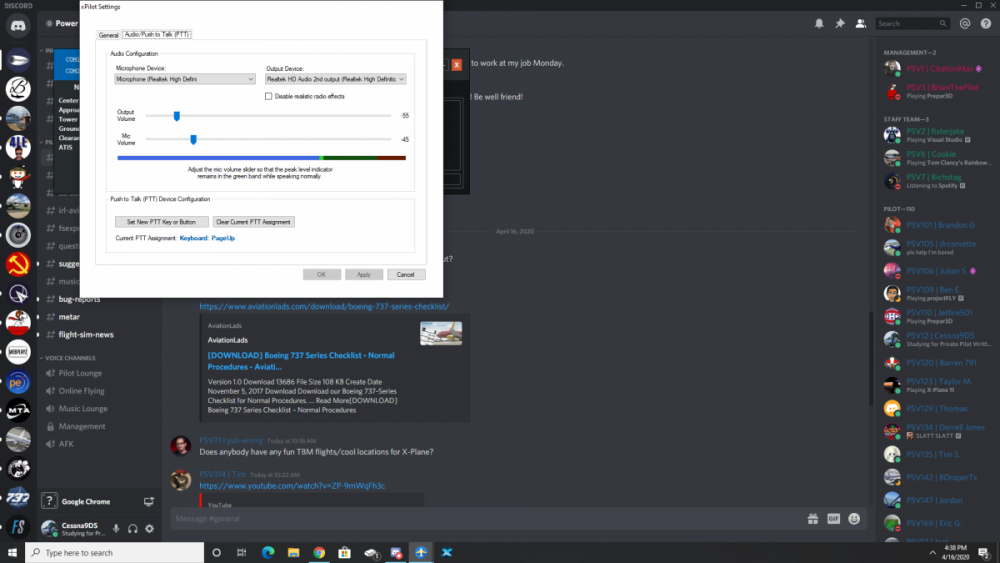This screenshot has height=563, width=1000.
Task: Open the 737 server icon
Action: [x=18, y=497]
